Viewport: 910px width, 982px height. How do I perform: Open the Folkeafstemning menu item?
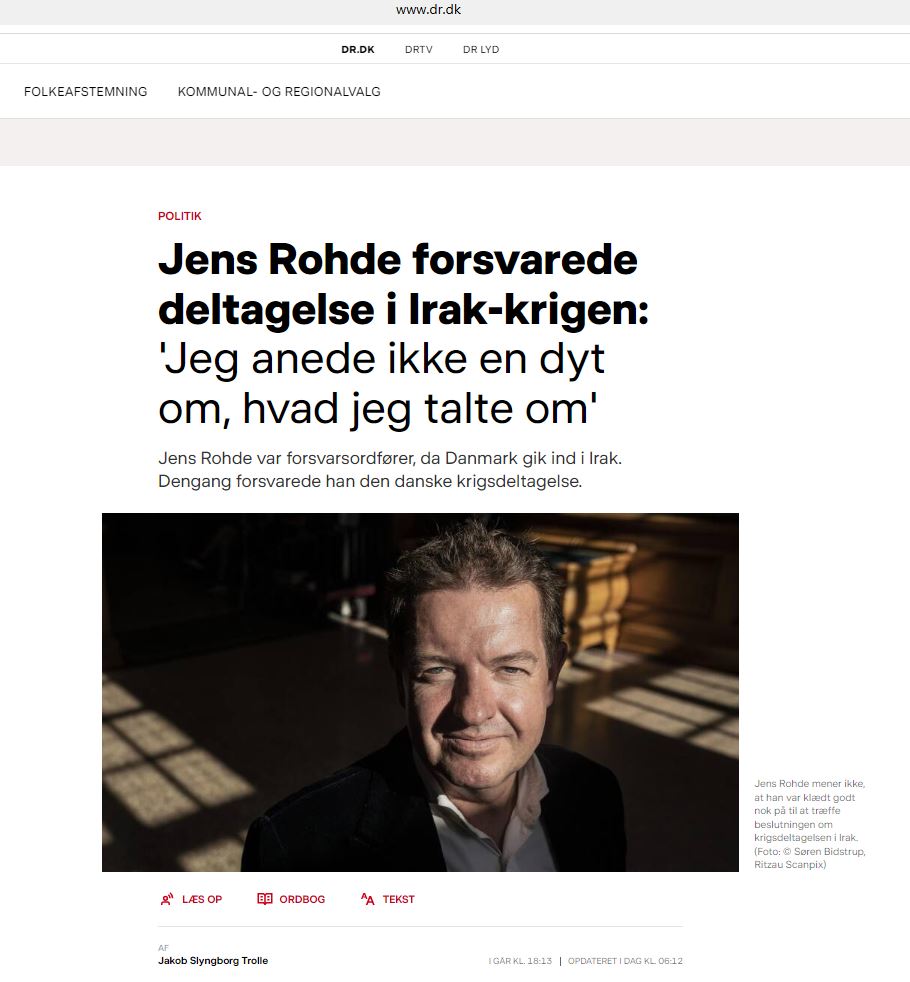(x=86, y=91)
